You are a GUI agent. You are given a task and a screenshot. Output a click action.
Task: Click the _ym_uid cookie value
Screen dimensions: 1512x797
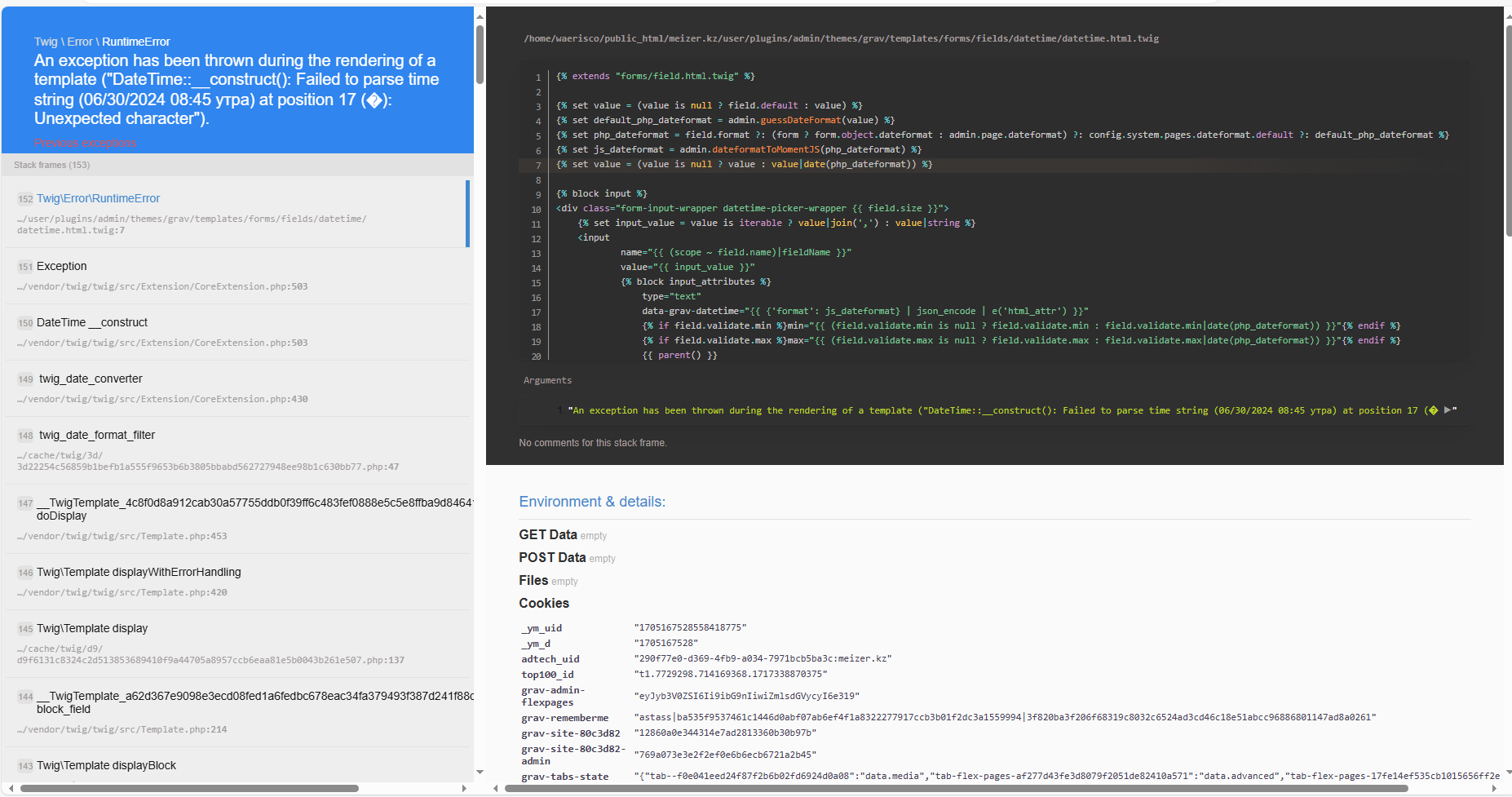[x=690, y=627]
